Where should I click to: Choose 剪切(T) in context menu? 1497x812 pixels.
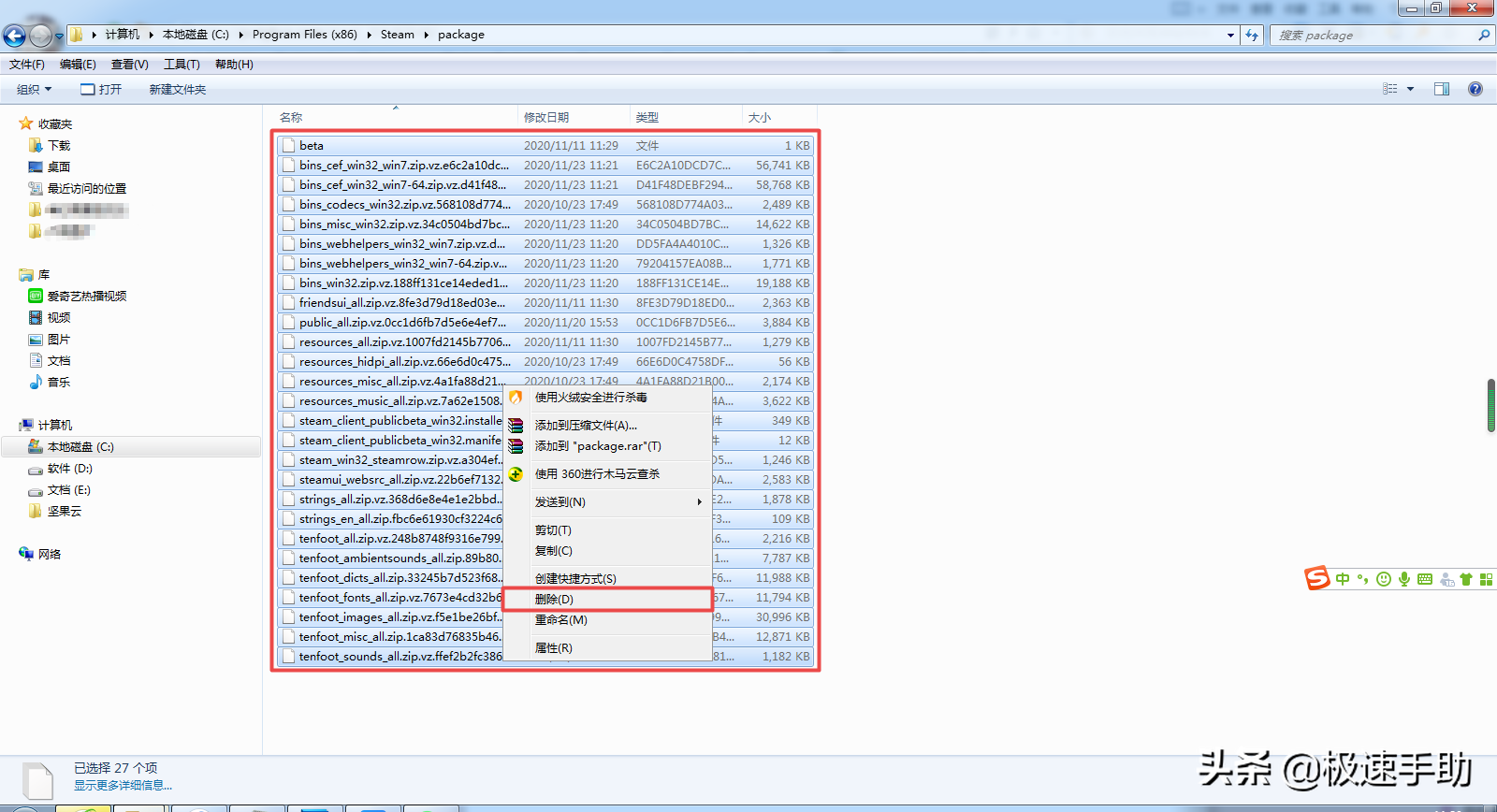[x=608, y=530]
